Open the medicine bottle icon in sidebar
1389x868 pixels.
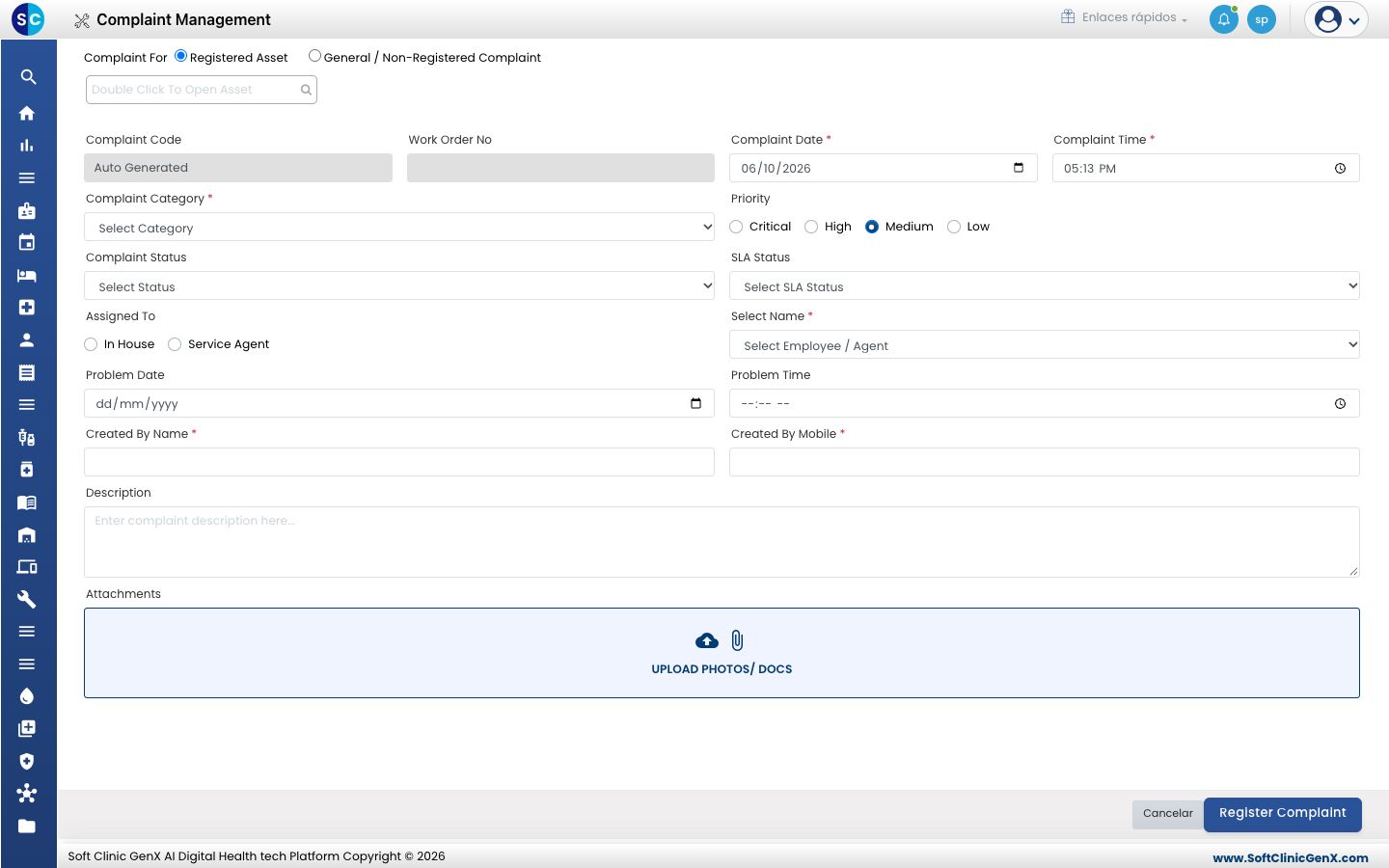(27, 470)
